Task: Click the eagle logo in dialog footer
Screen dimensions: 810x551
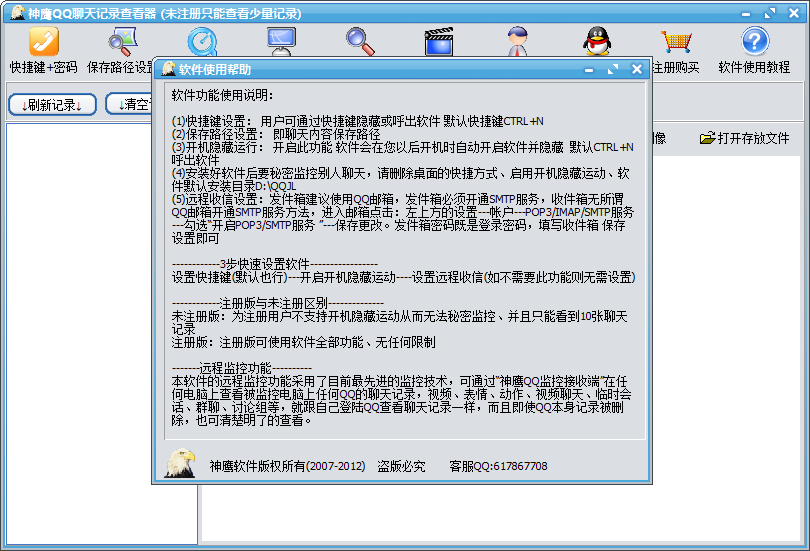Action: coord(179,463)
